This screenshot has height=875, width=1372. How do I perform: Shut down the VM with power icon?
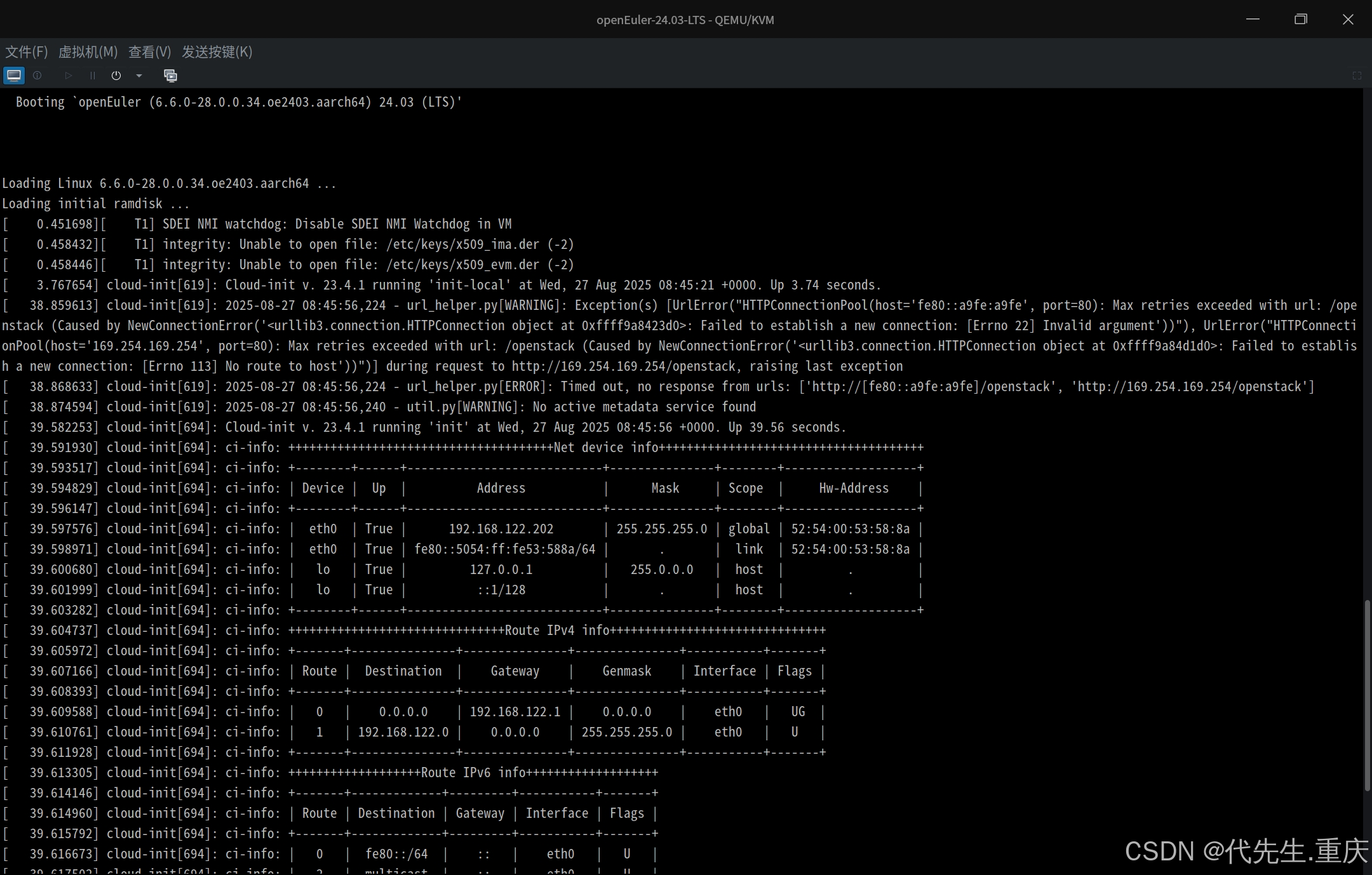[116, 76]
